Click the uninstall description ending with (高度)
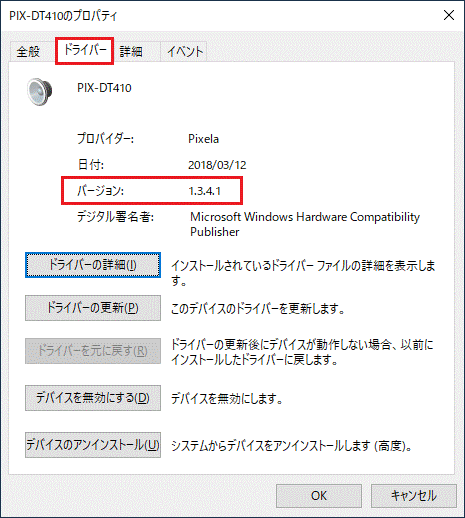This screenshot has height=518, width=465. tap(292, 446)
